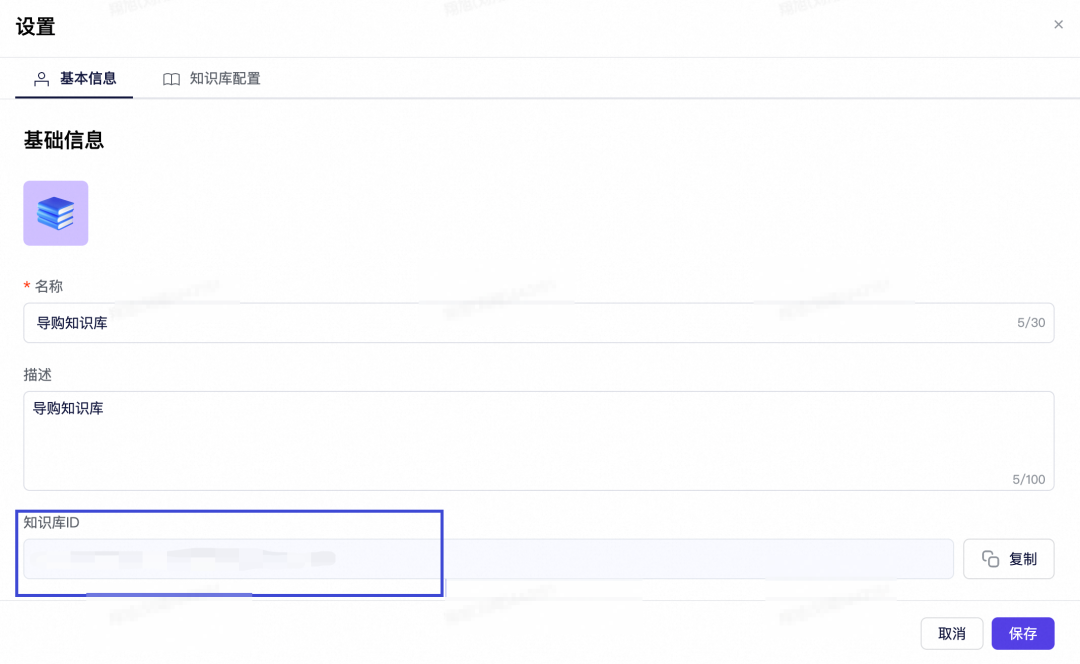Screen dimensions: 1080x664
Task: Click the close × icon of the dialog
Action: pyautogui.click(x=1058, y=24)
